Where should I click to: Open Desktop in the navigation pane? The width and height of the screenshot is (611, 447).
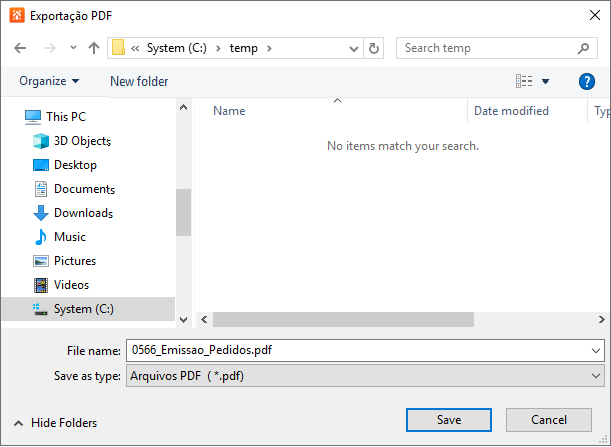tap(75, 165)
